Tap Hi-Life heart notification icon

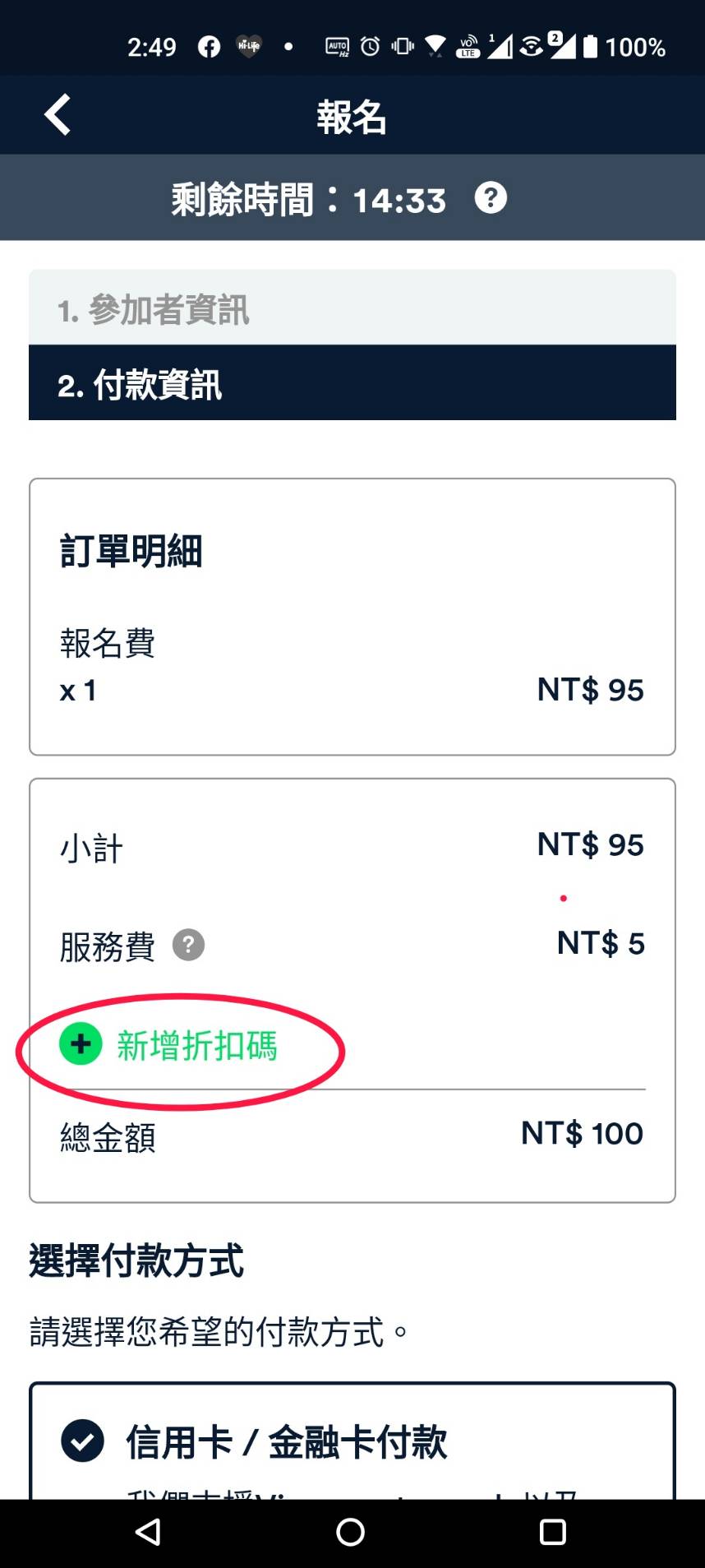(248, 47)
